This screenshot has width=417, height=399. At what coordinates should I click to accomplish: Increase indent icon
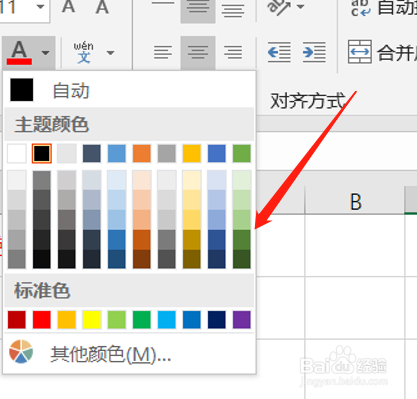(314, 52)
